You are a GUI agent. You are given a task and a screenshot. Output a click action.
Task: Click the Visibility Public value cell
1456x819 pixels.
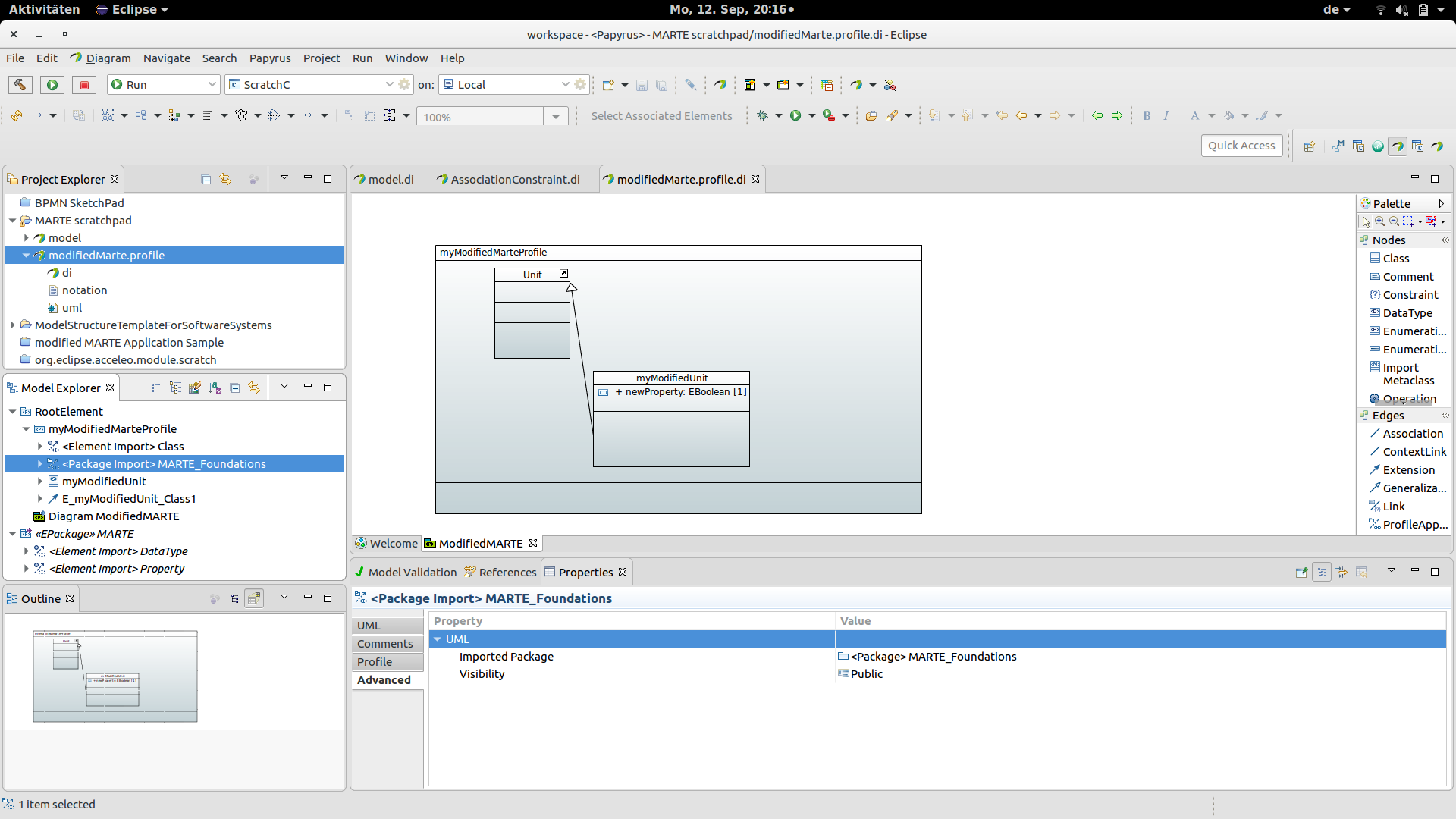[1141, 674]
